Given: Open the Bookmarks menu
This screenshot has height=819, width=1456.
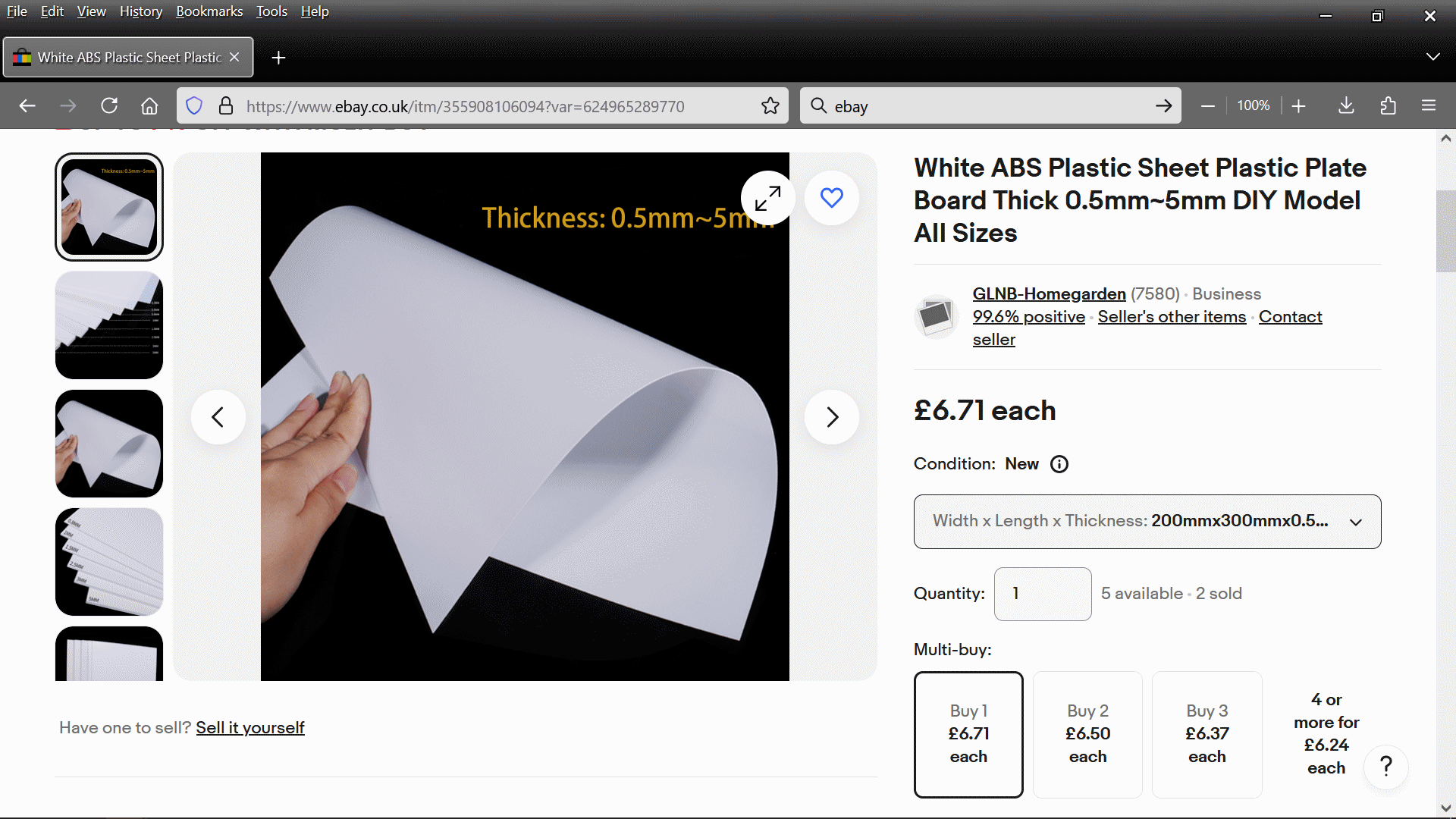Looking at the screenshot, I should coord(209,11).
